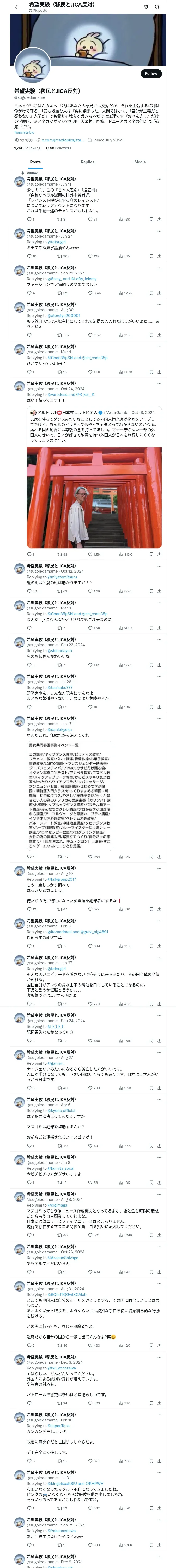Open more options on the pinned post
Screen dimensions: 176x1568
click(x=159, y=179)
